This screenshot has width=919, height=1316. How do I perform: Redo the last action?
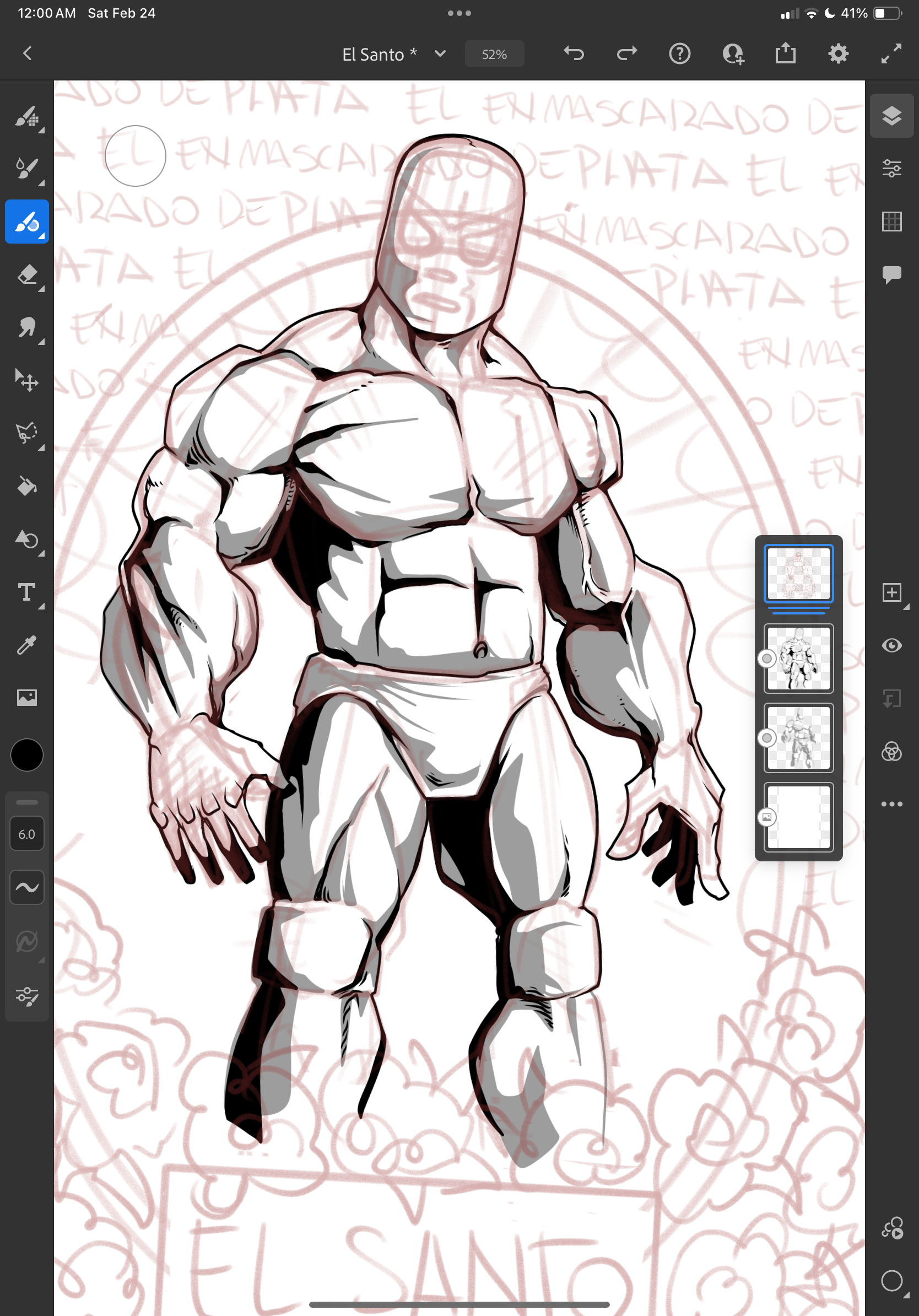pyautogui.click(x=627, y=54)
